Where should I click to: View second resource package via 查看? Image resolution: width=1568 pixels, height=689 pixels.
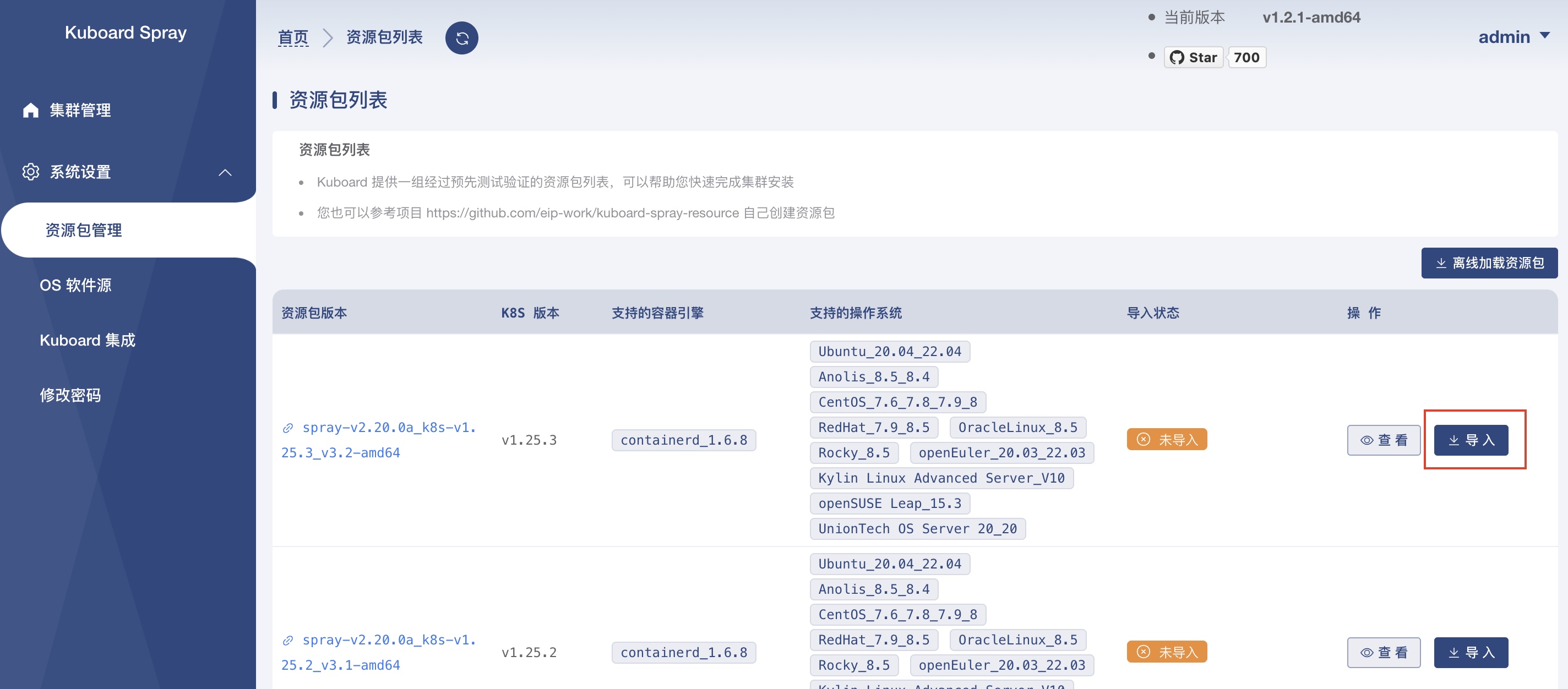click(x=1383, y=653)
